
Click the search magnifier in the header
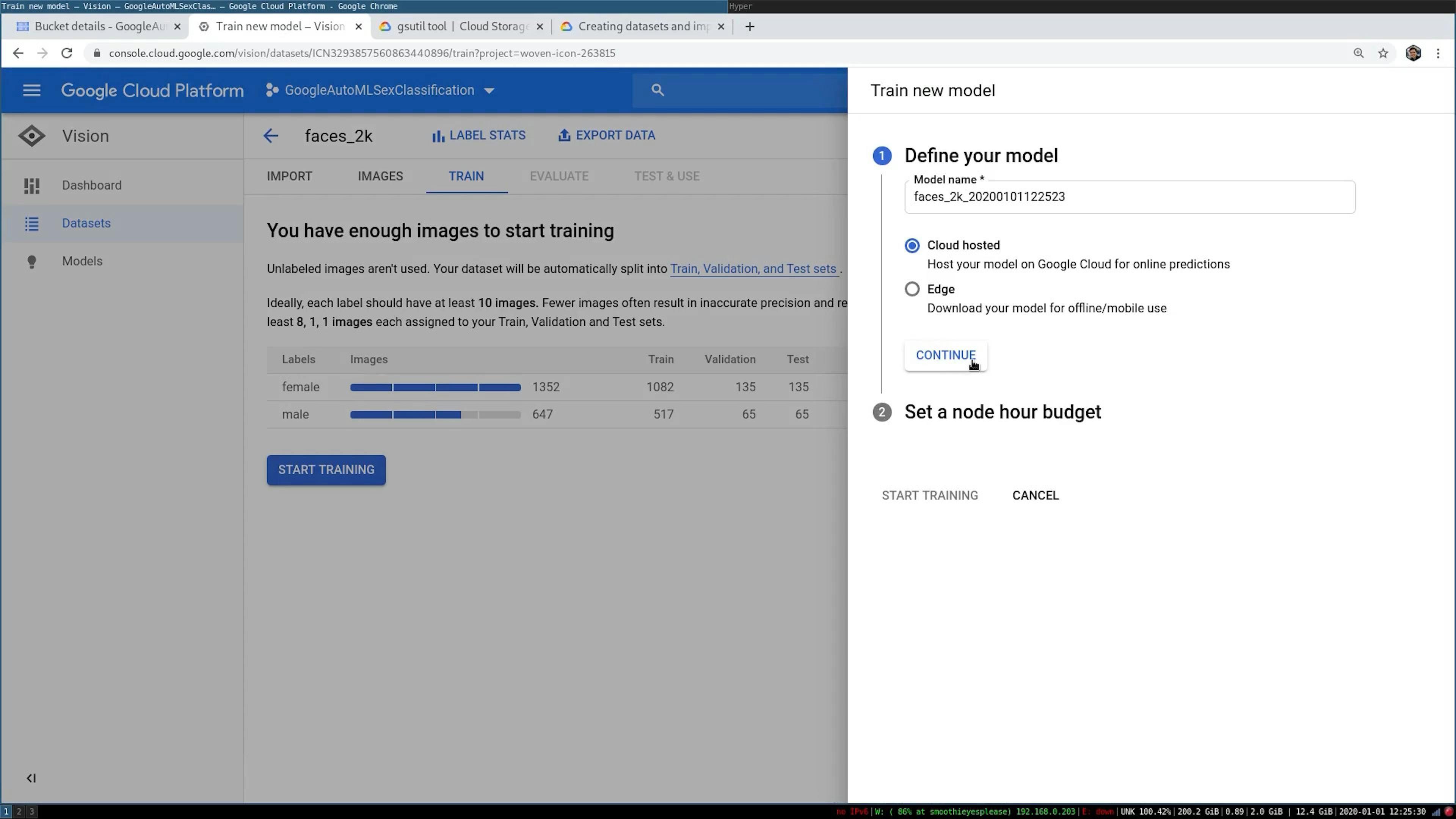pyautogui.click(x=657, y=90)
